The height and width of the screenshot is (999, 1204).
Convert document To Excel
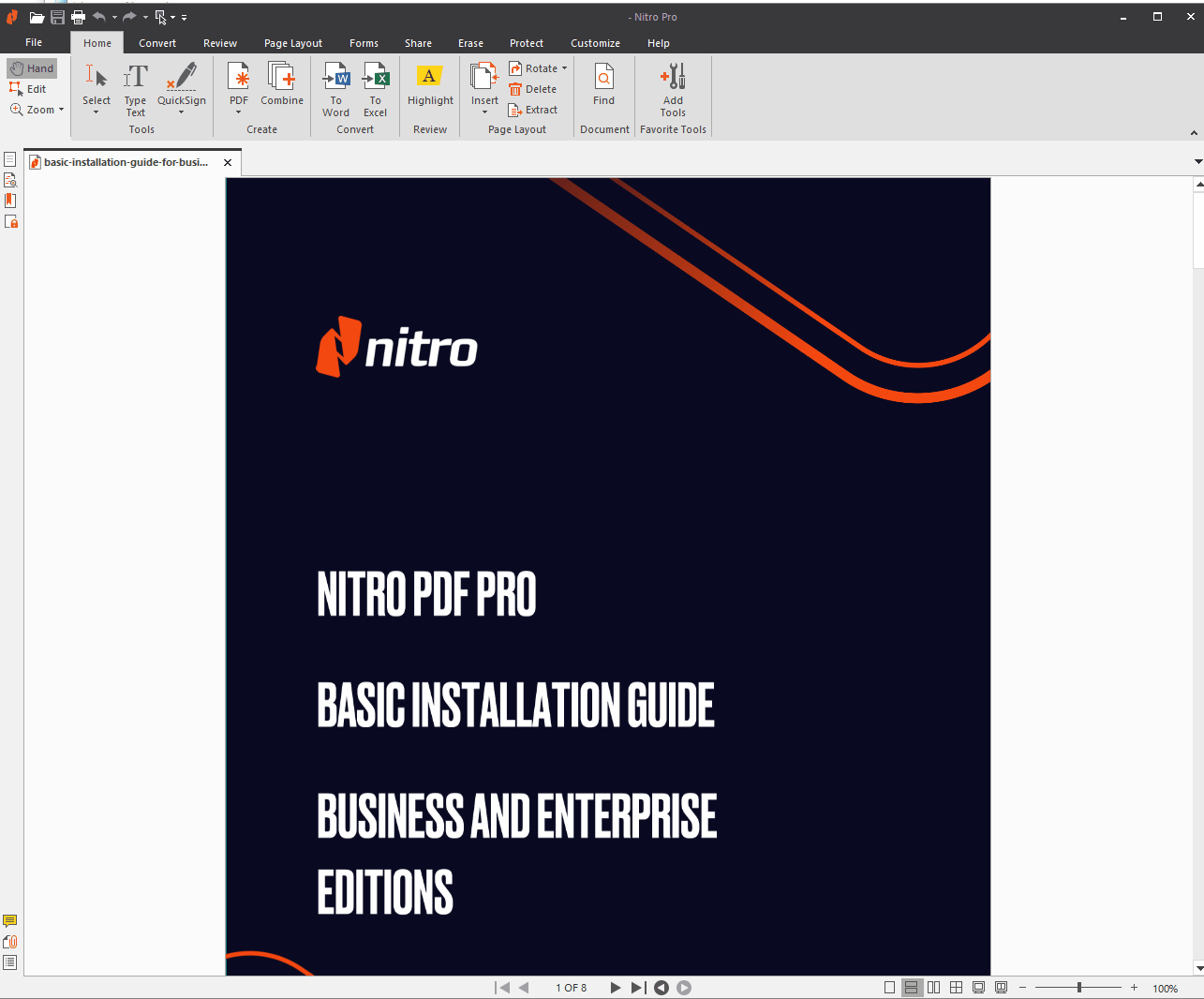pyautogui.click(x=375, y=90)
